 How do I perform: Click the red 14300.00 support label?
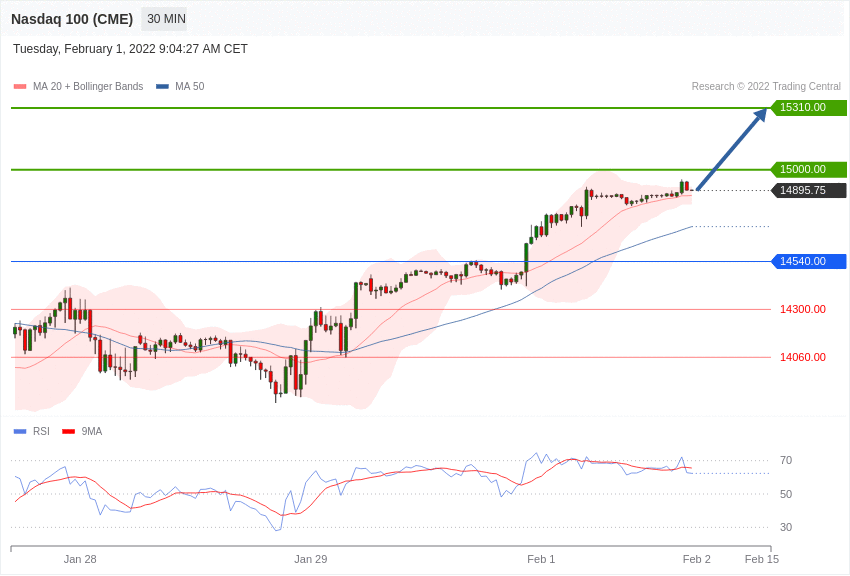(x=803, y=309)
